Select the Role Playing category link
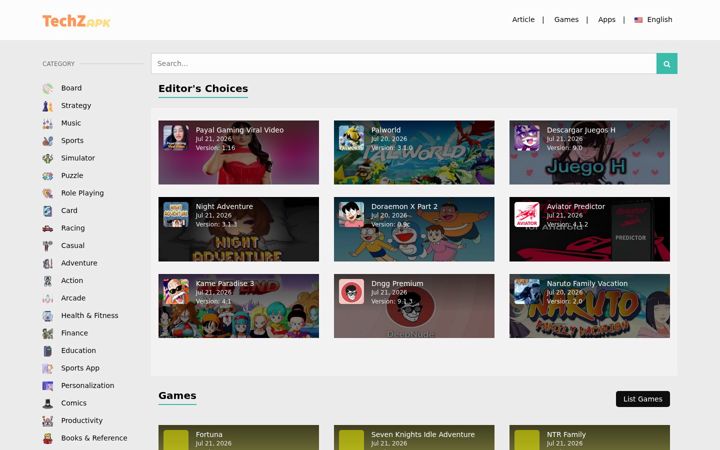 (x=83, y=193)
